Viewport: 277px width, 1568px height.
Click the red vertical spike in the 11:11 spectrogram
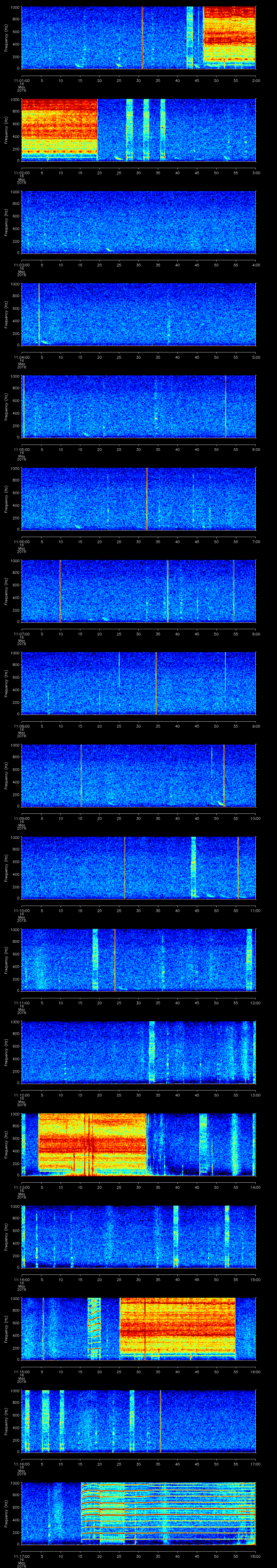click(x=114, y=959)
